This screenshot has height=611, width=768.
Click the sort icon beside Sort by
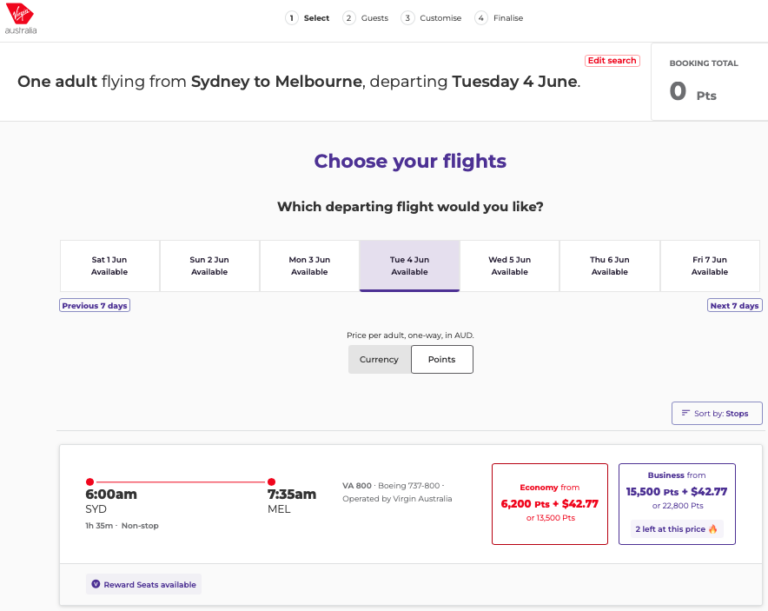click(x=686, y=413)
